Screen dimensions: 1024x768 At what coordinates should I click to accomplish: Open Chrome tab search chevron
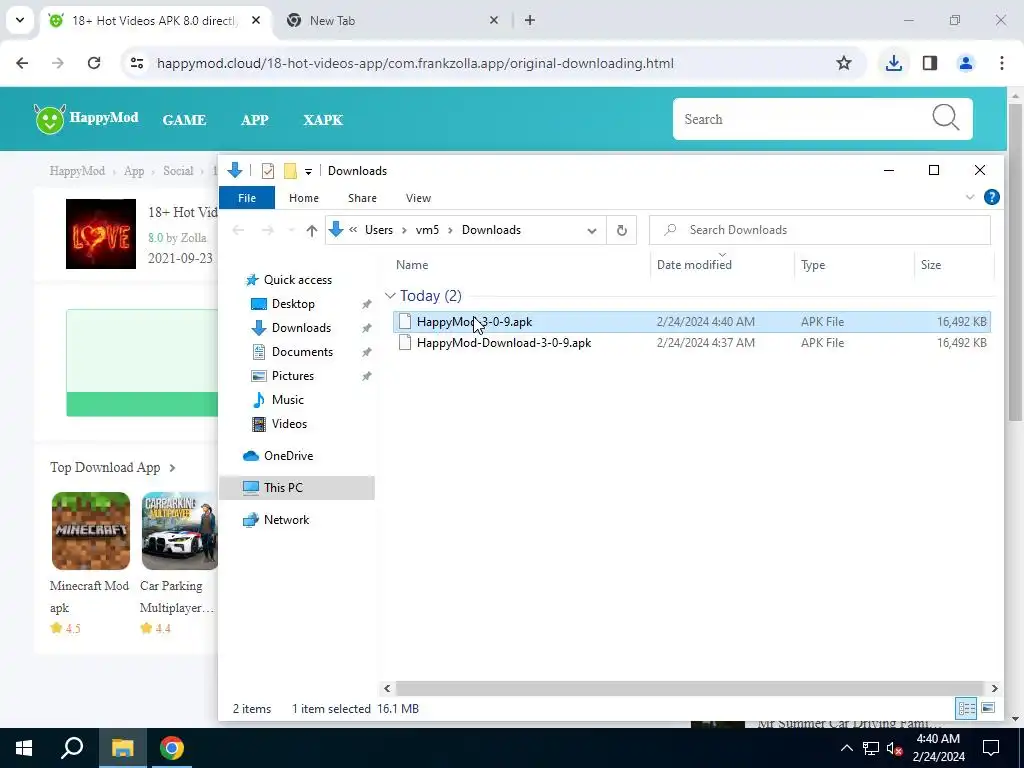[x=20, y=20]
